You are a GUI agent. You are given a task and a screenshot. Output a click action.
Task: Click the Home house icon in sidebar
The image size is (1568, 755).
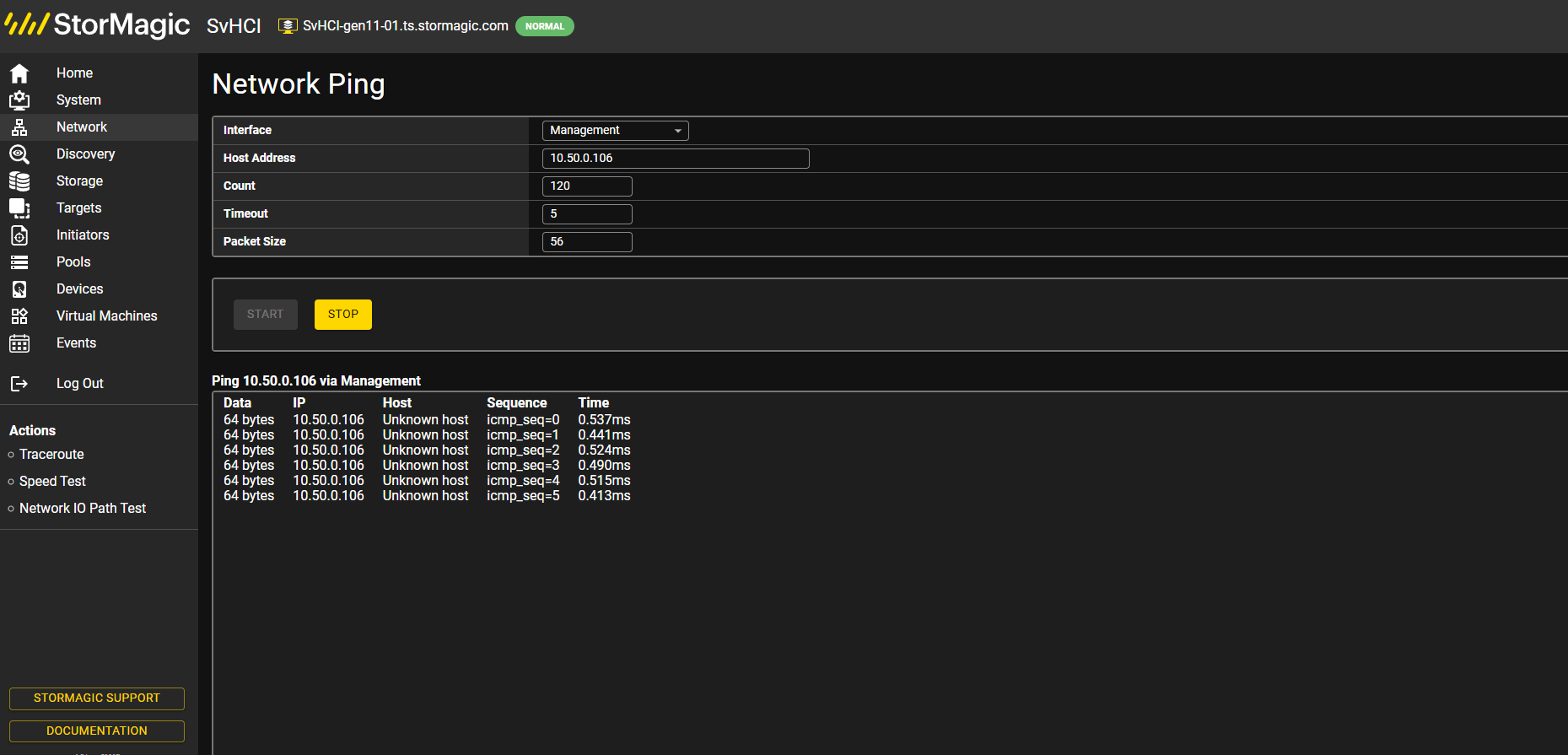pos(19,73)
